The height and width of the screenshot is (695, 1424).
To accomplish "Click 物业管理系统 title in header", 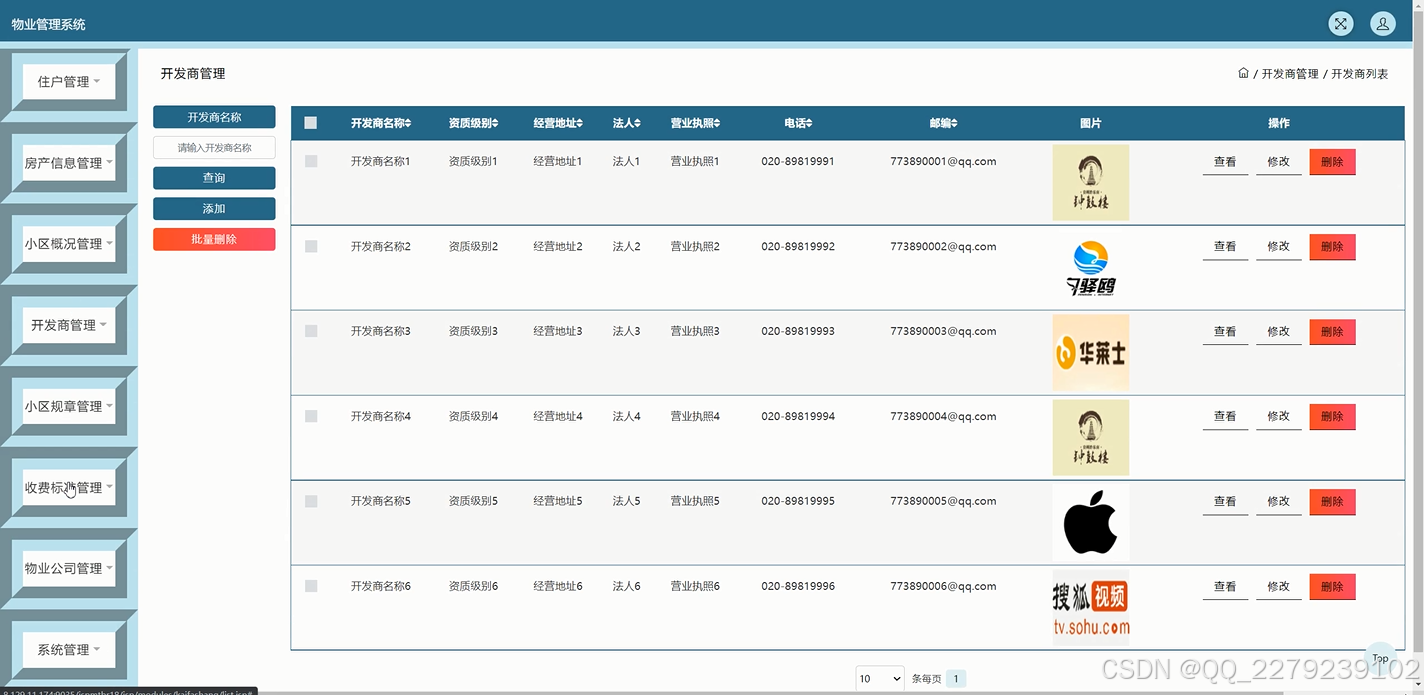I will [48, 24].
